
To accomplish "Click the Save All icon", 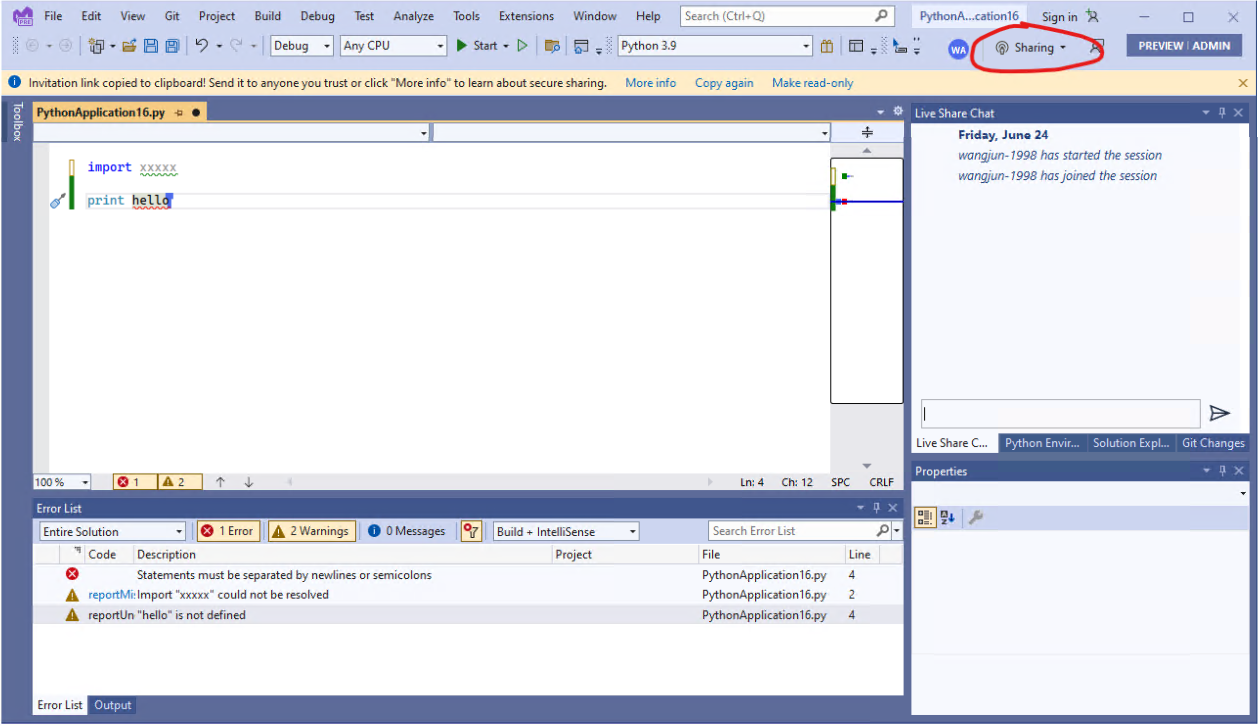I will pos(170,46).
